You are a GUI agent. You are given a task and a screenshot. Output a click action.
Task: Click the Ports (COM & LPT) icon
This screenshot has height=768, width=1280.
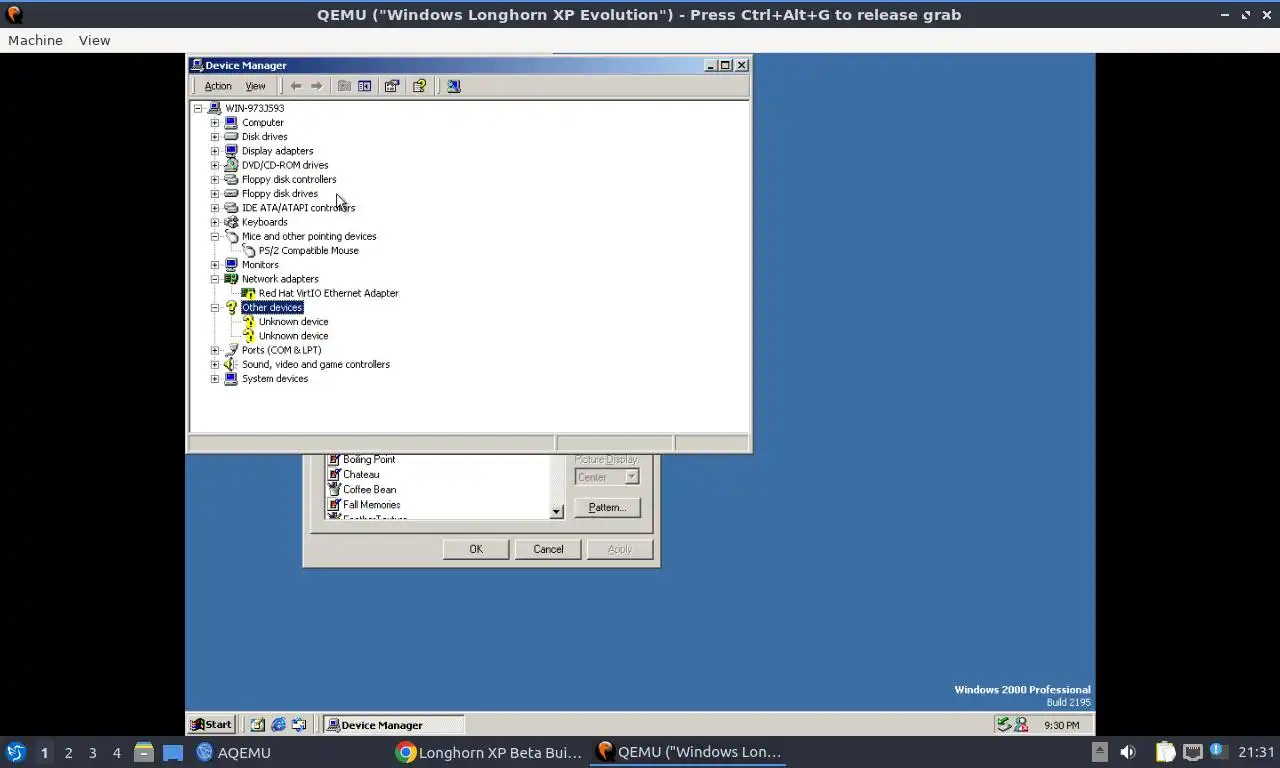tap(231, 350)
